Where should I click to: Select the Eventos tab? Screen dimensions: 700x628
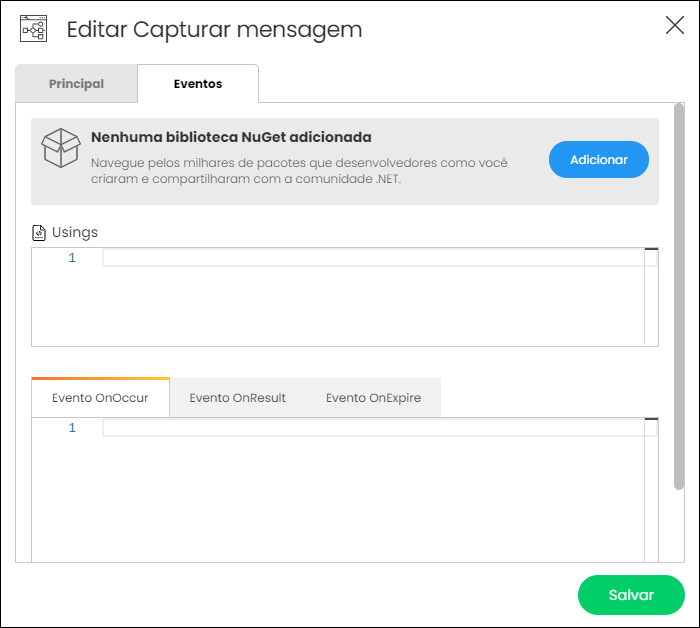198,83
